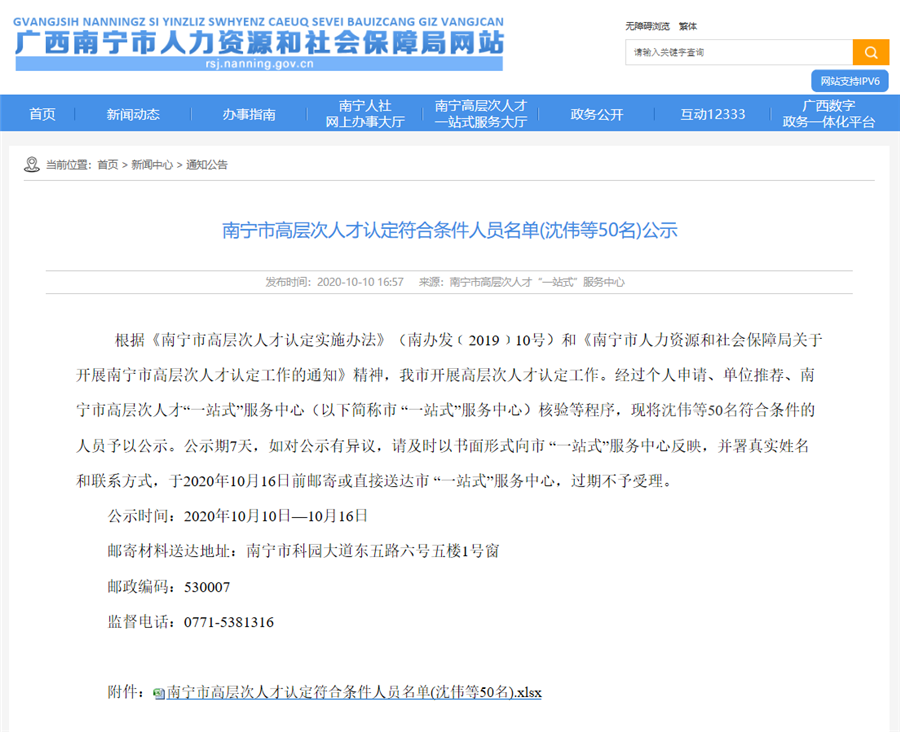Select 南宁高层次人才一站式服务大厅 in navigation
The height and width of the screenshot is (732, 900).
[481, 114]
